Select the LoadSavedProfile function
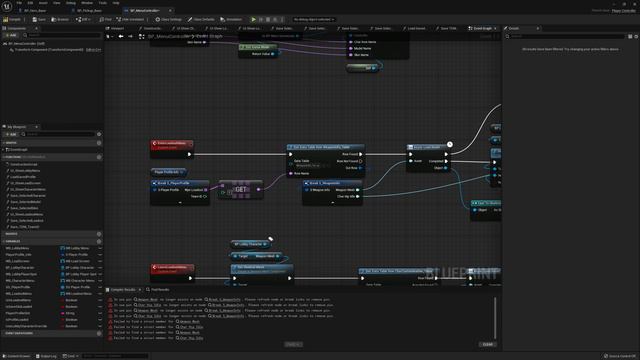 pos(23,177)
